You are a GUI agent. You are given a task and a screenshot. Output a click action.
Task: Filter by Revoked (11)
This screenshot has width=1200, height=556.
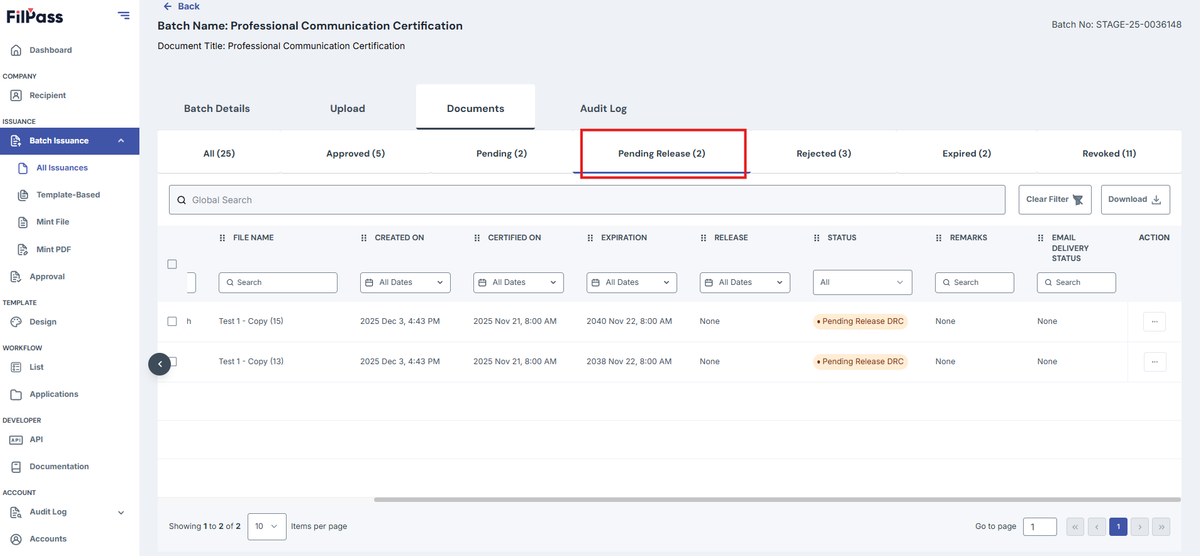coord(1109,154)
